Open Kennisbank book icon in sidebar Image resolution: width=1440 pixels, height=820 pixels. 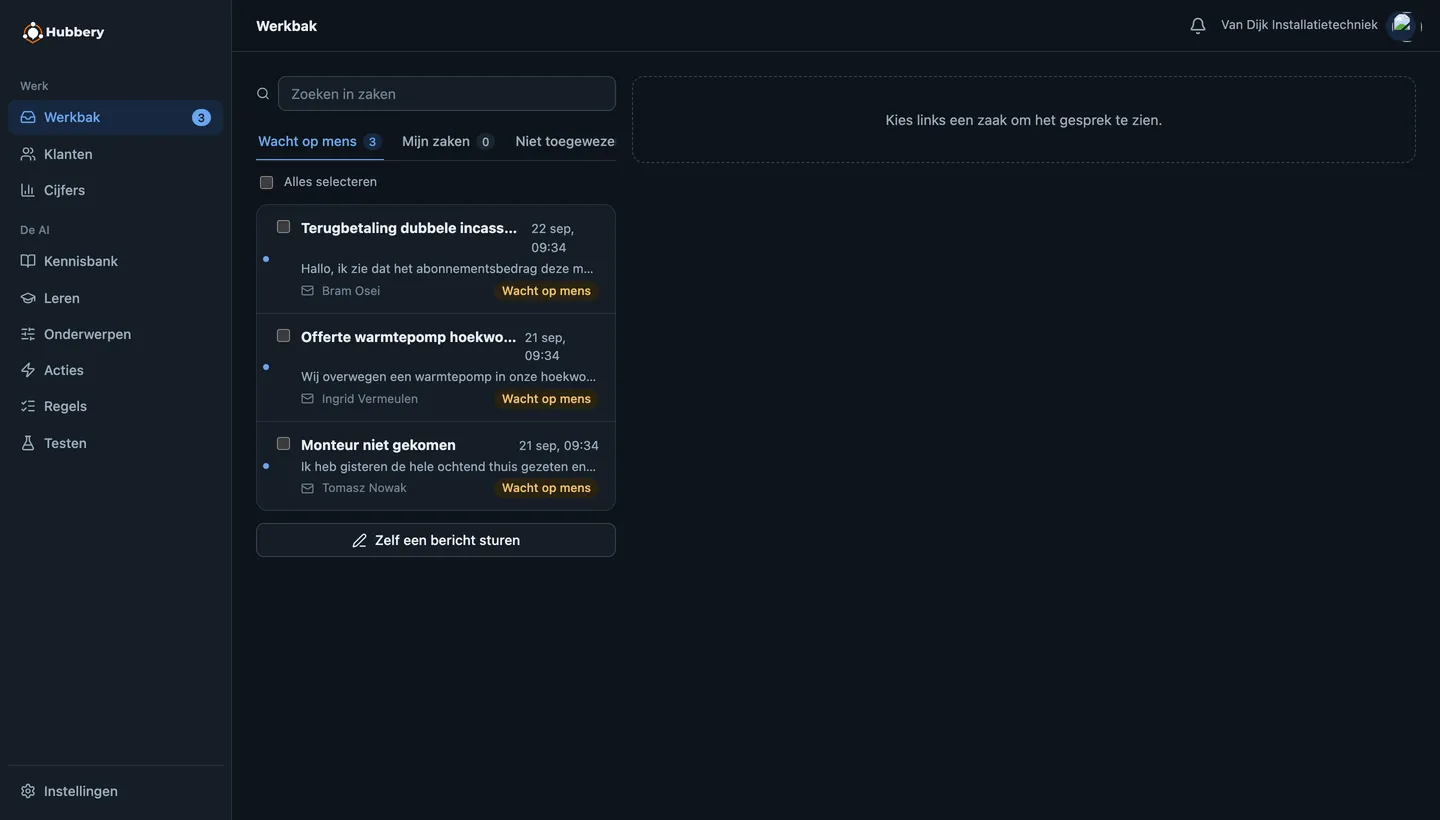coord(28,261)
